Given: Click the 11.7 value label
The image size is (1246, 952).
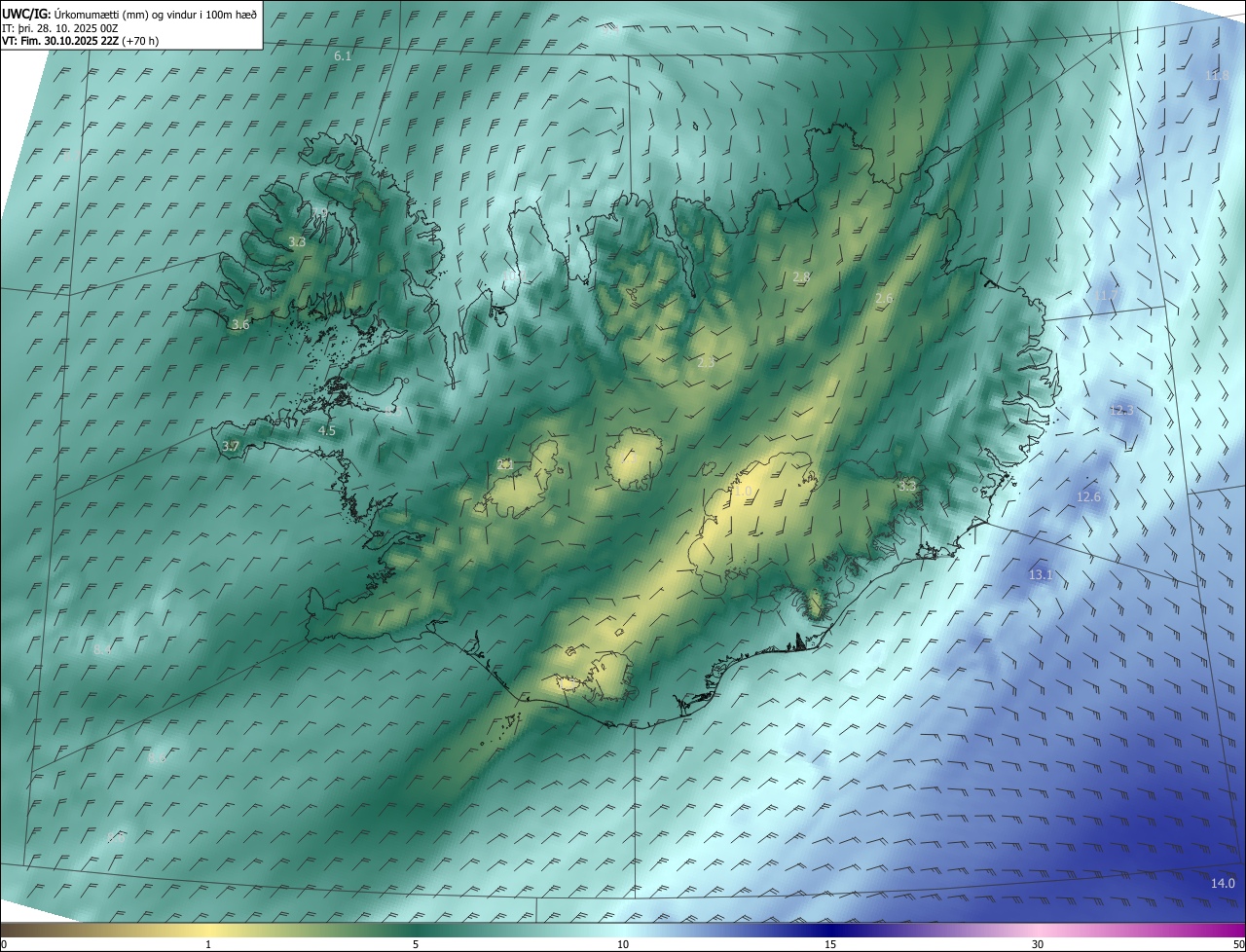Looking at the screenshot, I should click(1108, 295).
